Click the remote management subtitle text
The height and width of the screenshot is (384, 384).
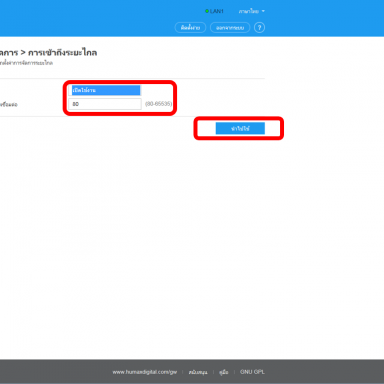pyautogui.click(x=26, y=63)
